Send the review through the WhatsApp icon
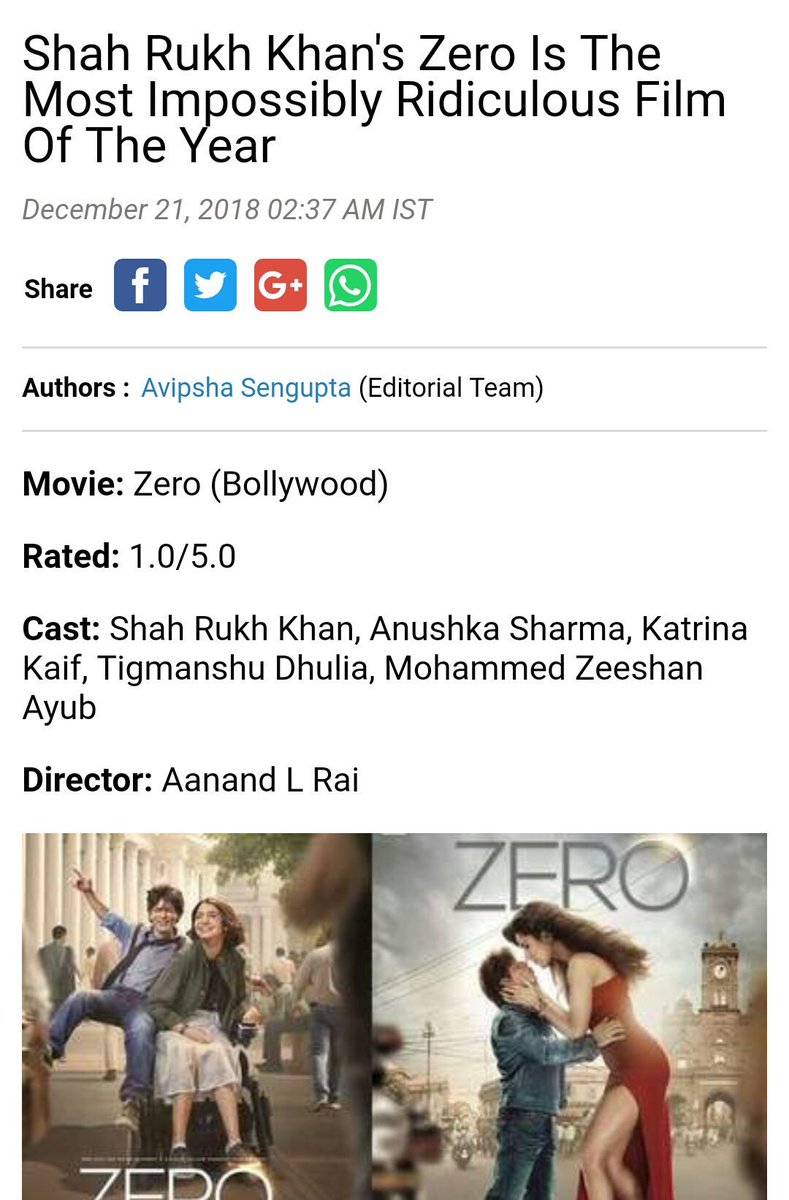The width and height of the screenshot is (789, 1200). tap(350, 286)
